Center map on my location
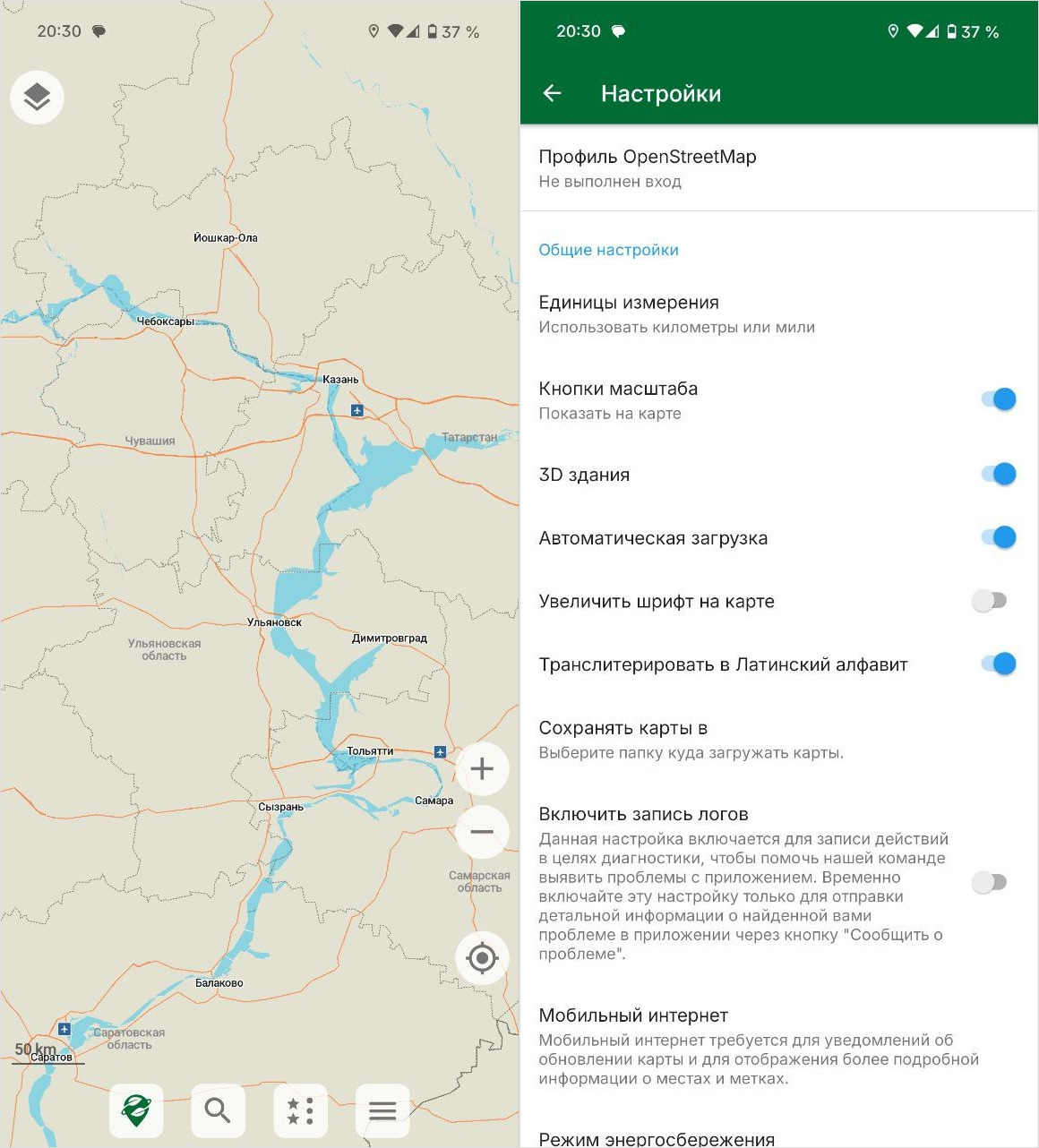1039x1148 pixels. tap(482, 957)
